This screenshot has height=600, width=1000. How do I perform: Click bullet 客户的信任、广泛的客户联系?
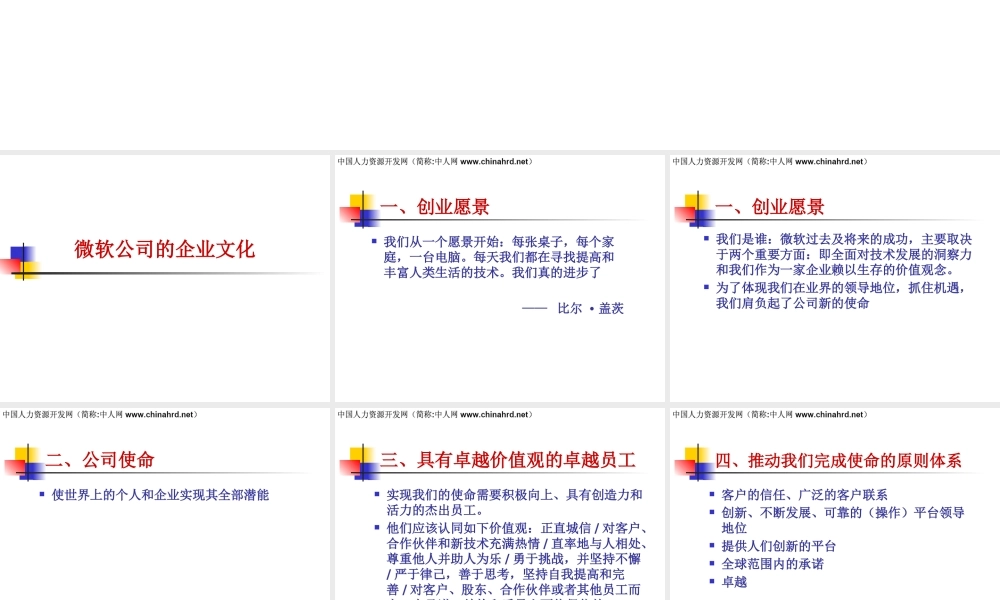(804, 495)
